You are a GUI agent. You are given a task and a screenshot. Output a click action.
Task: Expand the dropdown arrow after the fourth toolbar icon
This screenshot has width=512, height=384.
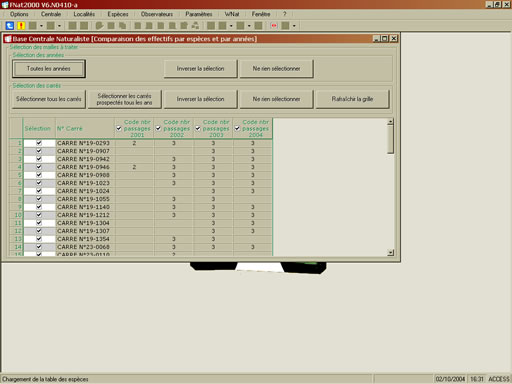click(59, 26)
